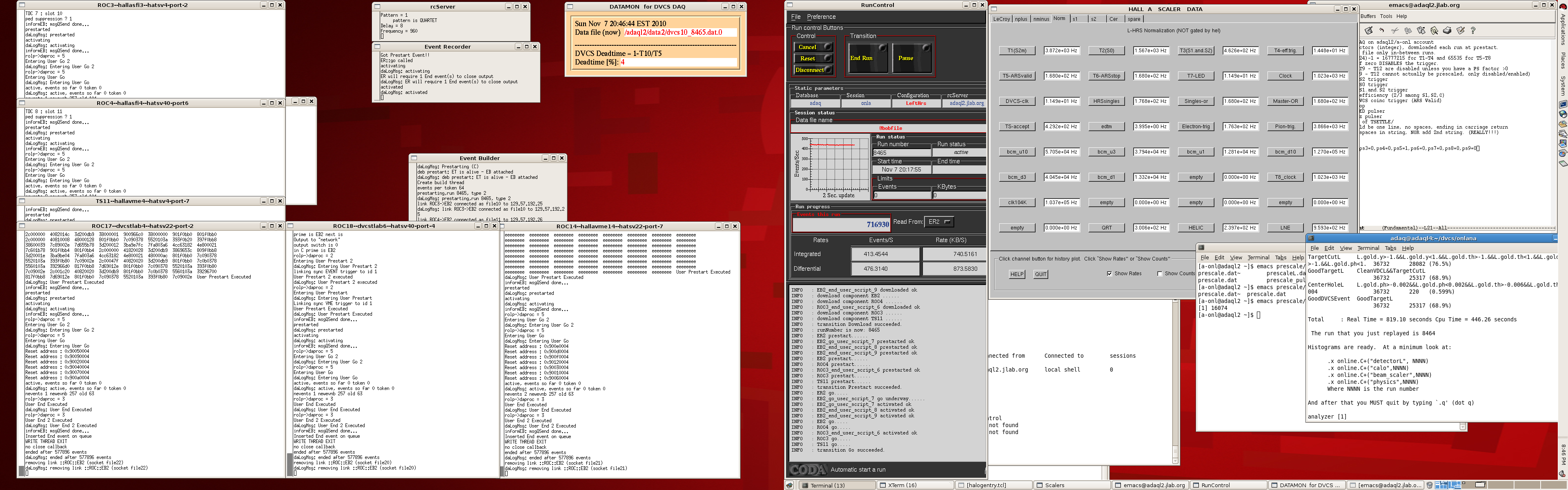Open the Read From ER2 dropdown
The height and width of the screenshot is (490, 1568).
coord(939,222)
